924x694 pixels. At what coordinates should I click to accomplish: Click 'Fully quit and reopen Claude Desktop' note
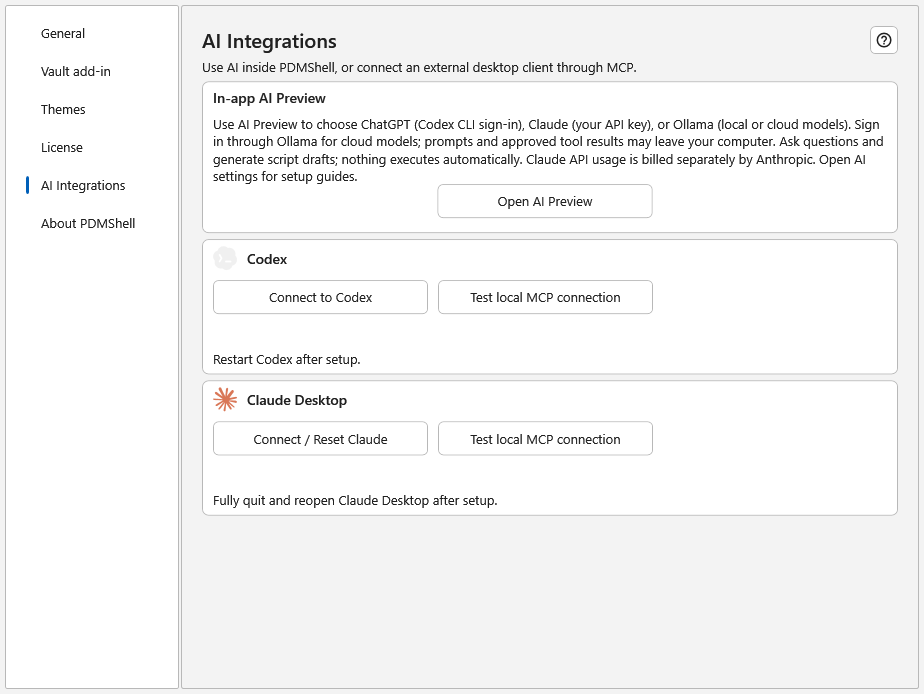click(x=355, y=500)
